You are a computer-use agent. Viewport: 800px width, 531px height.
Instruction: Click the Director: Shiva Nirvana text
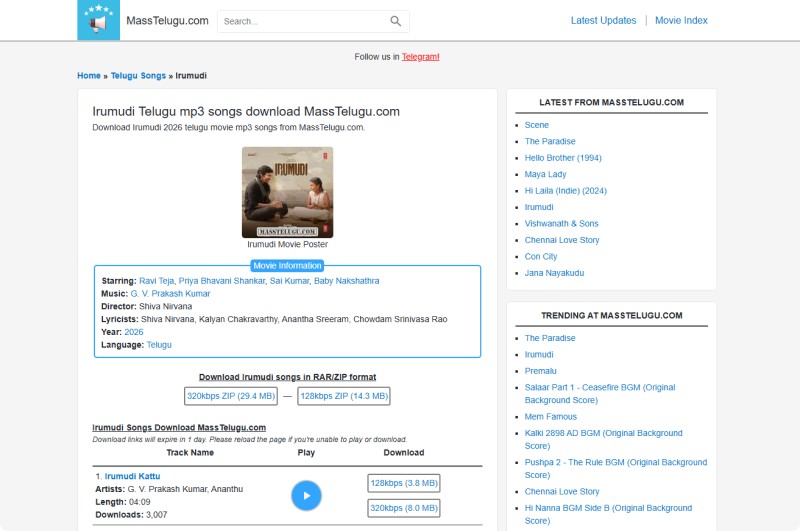[146, 307]
